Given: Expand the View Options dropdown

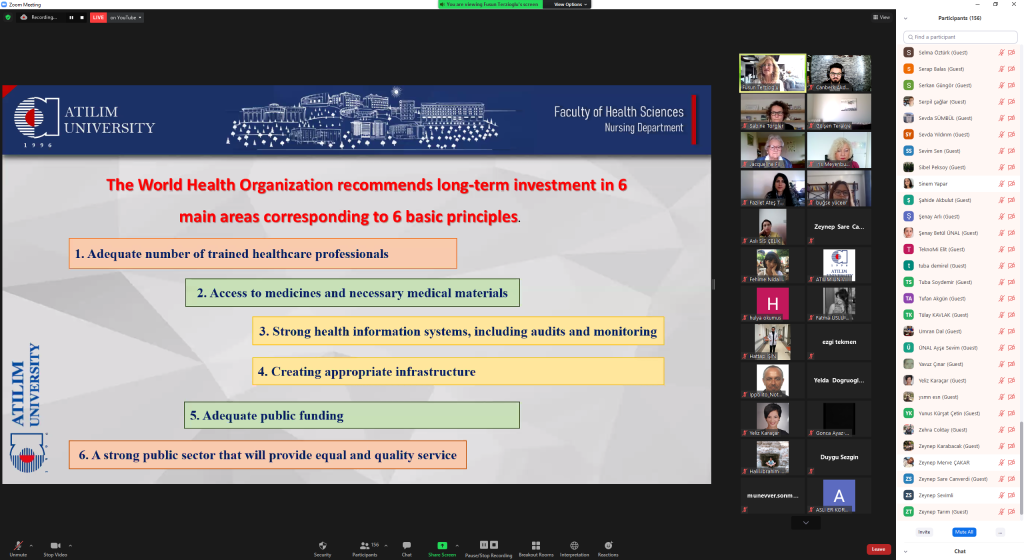Looking at the screenshot, I should tap(569, 4).
